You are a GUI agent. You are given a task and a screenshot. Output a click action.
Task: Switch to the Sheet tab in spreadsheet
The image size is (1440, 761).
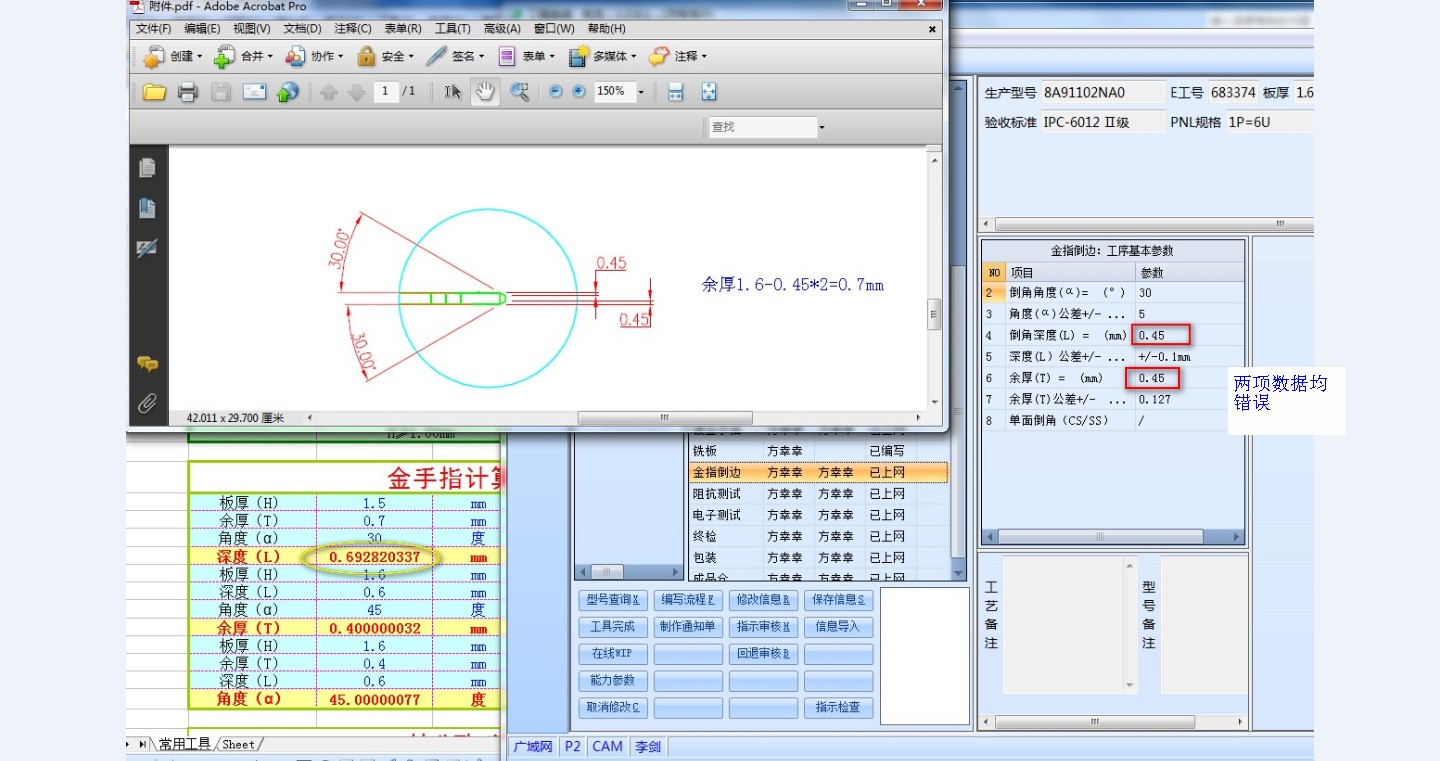[239, 744]
